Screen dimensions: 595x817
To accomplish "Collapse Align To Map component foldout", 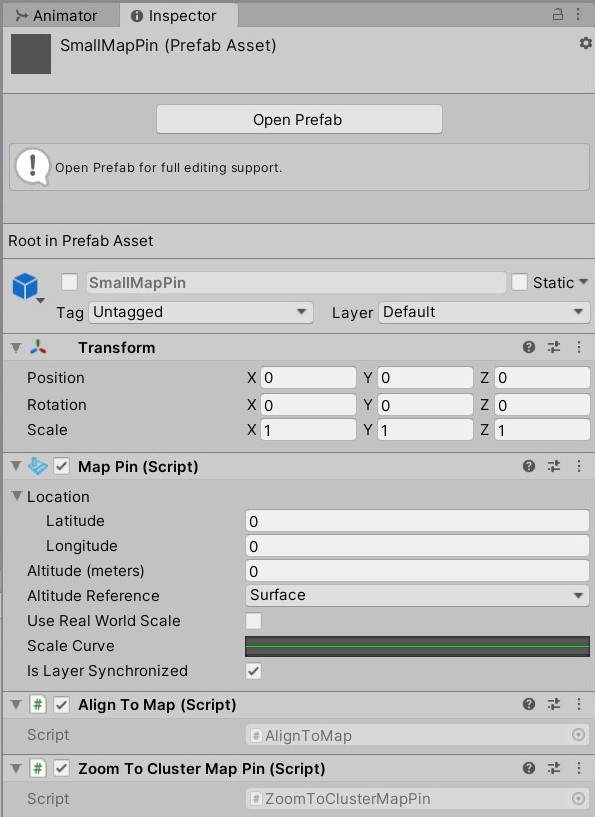I will point(16,704).
